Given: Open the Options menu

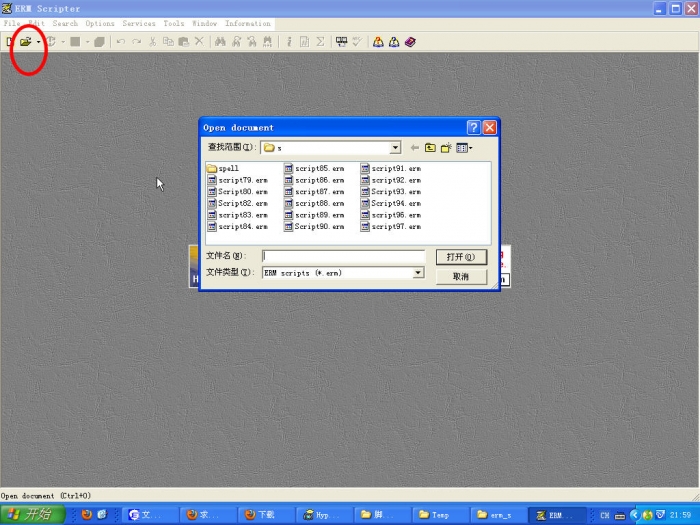Looking at the screenshot, I should pos(100,23).
